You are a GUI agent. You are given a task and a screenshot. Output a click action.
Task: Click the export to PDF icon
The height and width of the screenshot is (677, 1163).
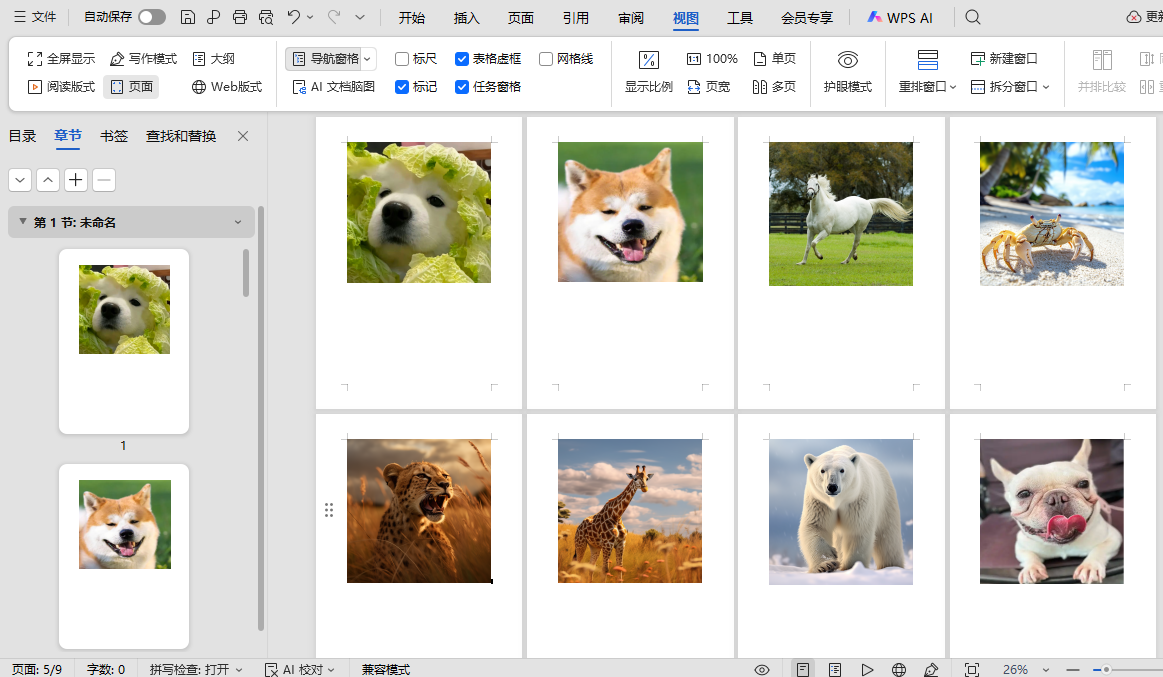[214, 17]
